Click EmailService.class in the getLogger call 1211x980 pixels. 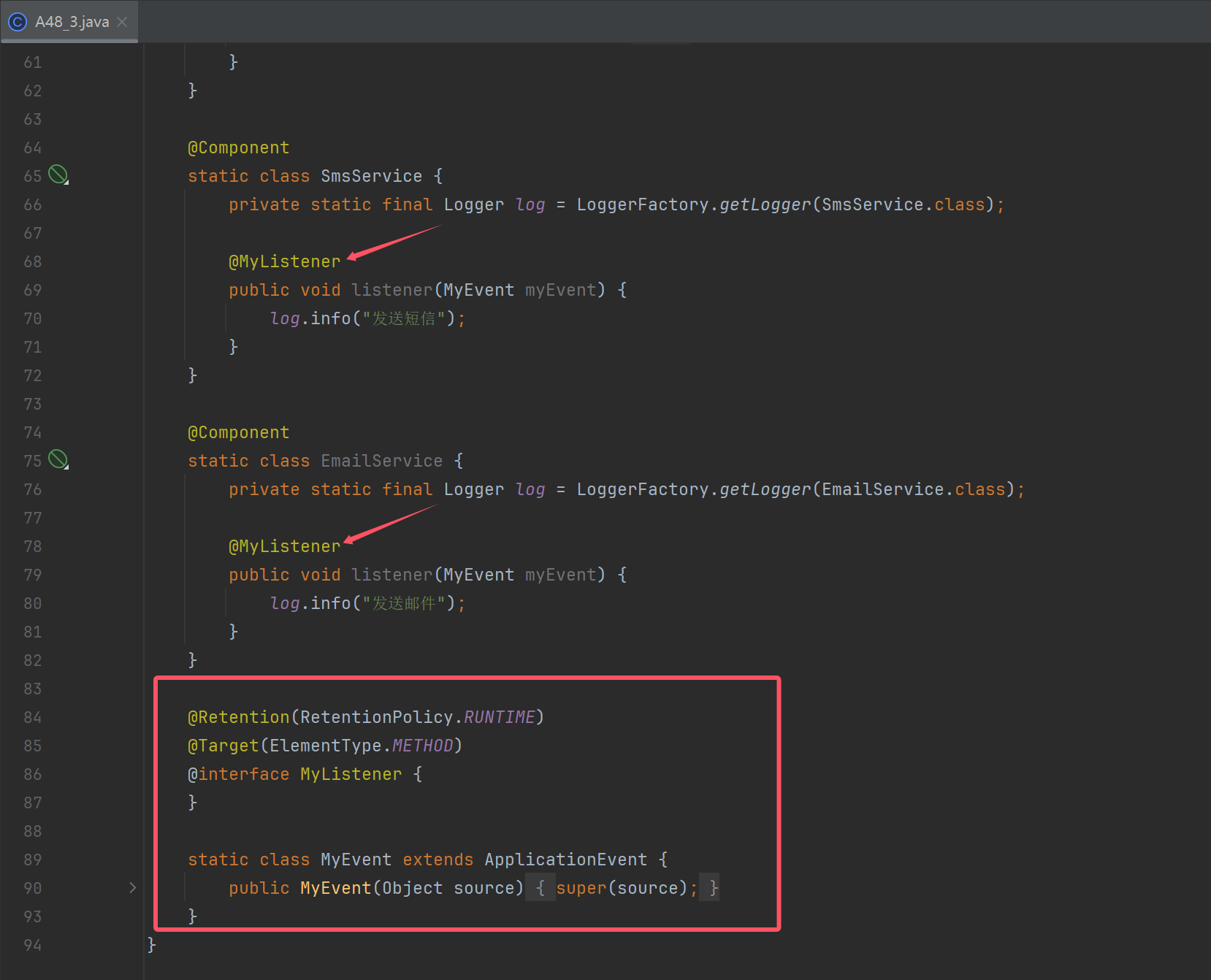(914, 489)
